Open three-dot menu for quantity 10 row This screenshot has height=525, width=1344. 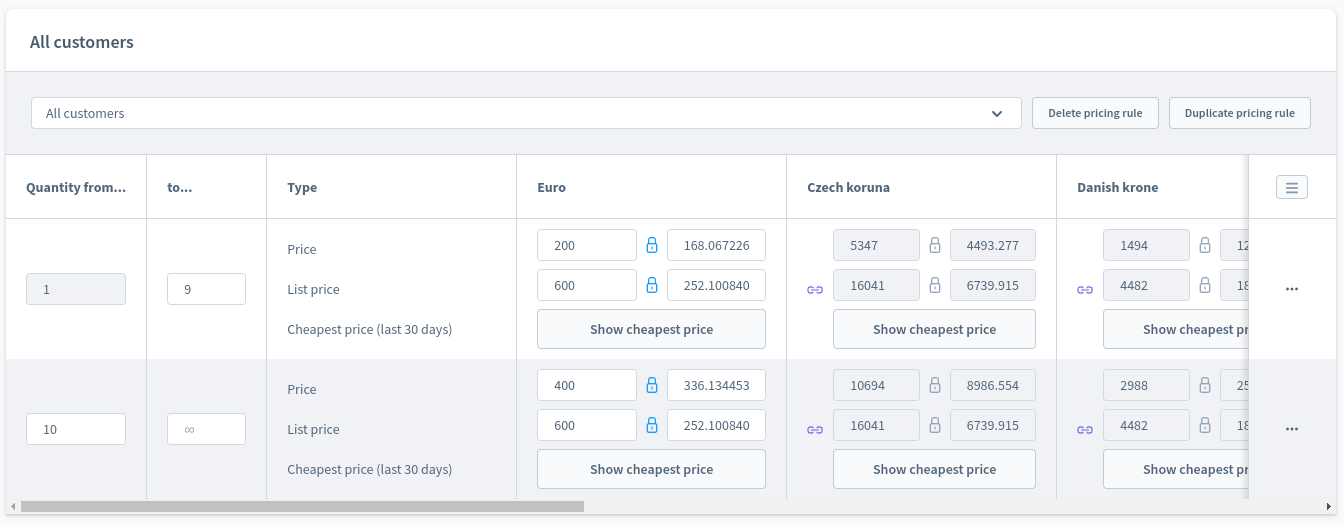coord(1292,429)
